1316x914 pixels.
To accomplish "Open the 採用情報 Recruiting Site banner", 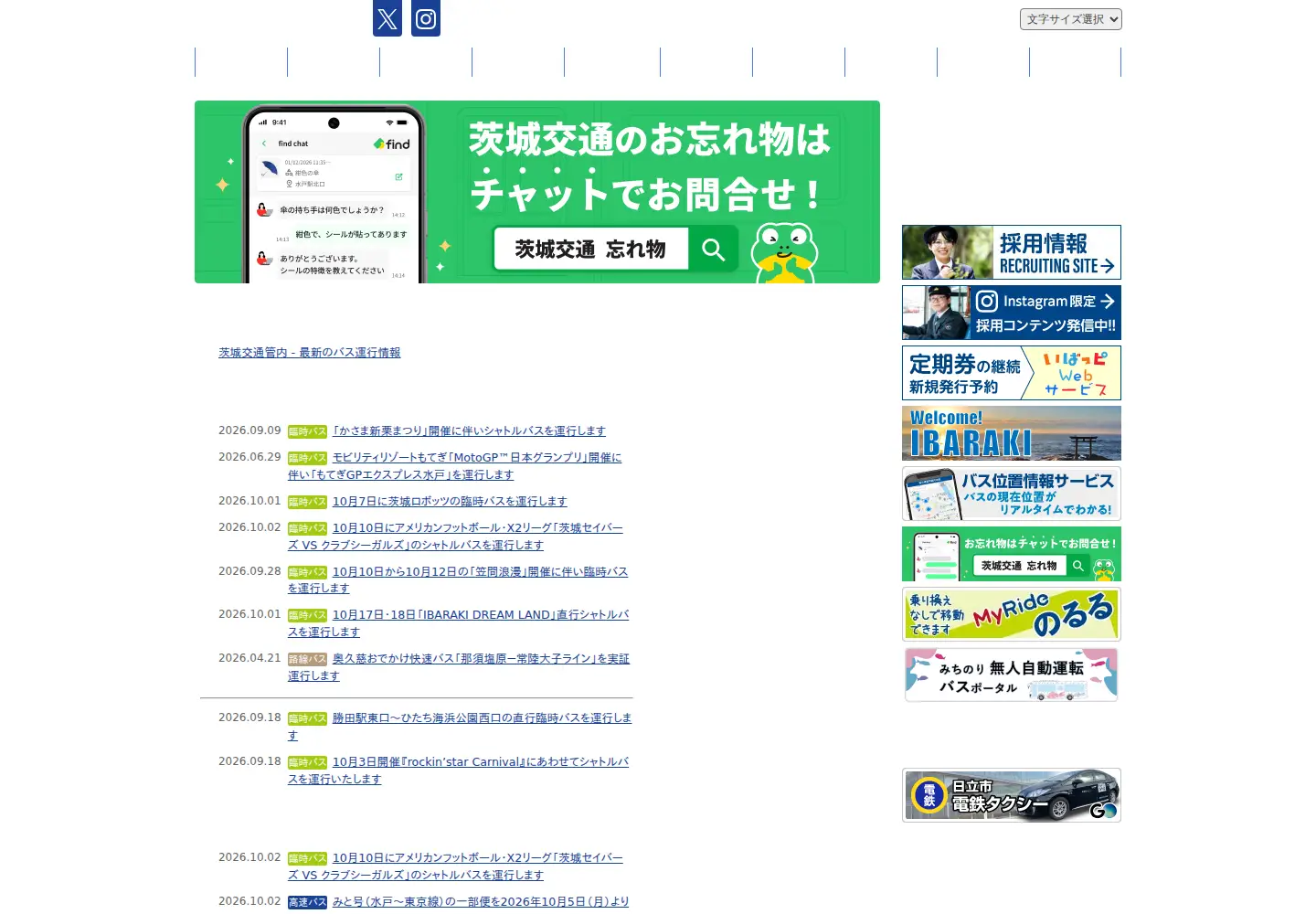I will 1012,252.
